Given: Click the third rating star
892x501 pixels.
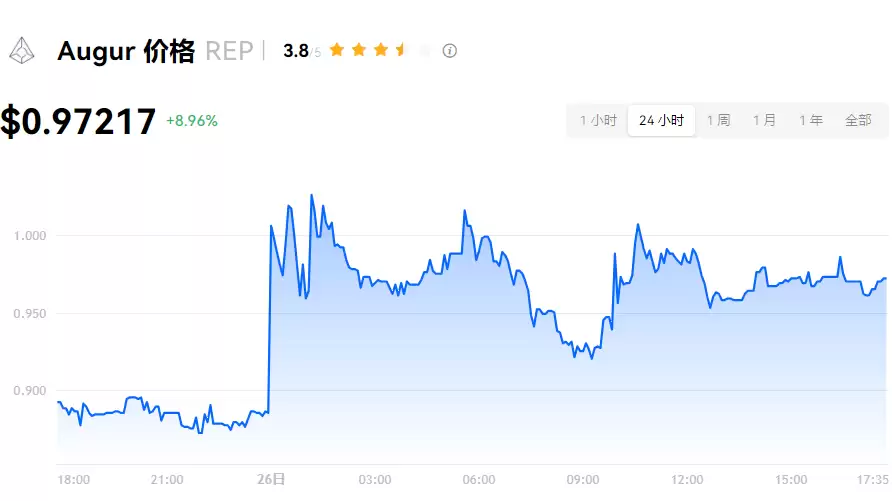Looking at the screenshot, I should tap(381, 50).
